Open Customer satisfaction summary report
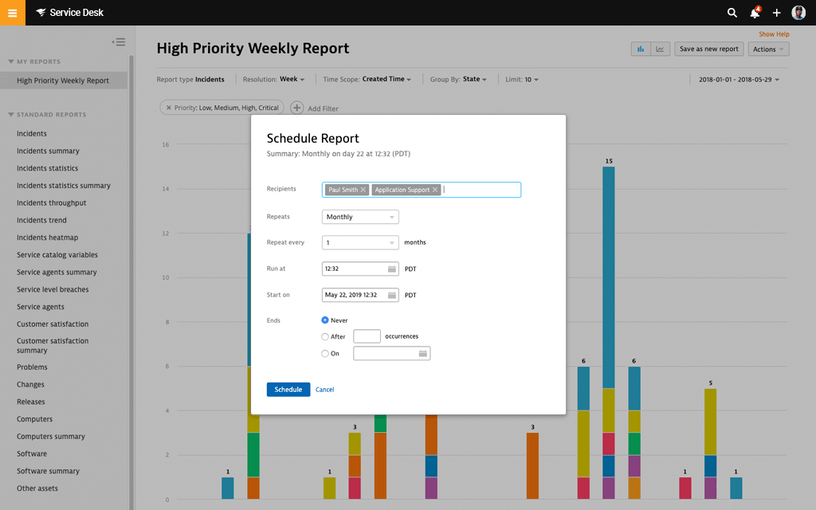This screenshot has width=816, height=510. pyautogui.click(x=53, y=346)
